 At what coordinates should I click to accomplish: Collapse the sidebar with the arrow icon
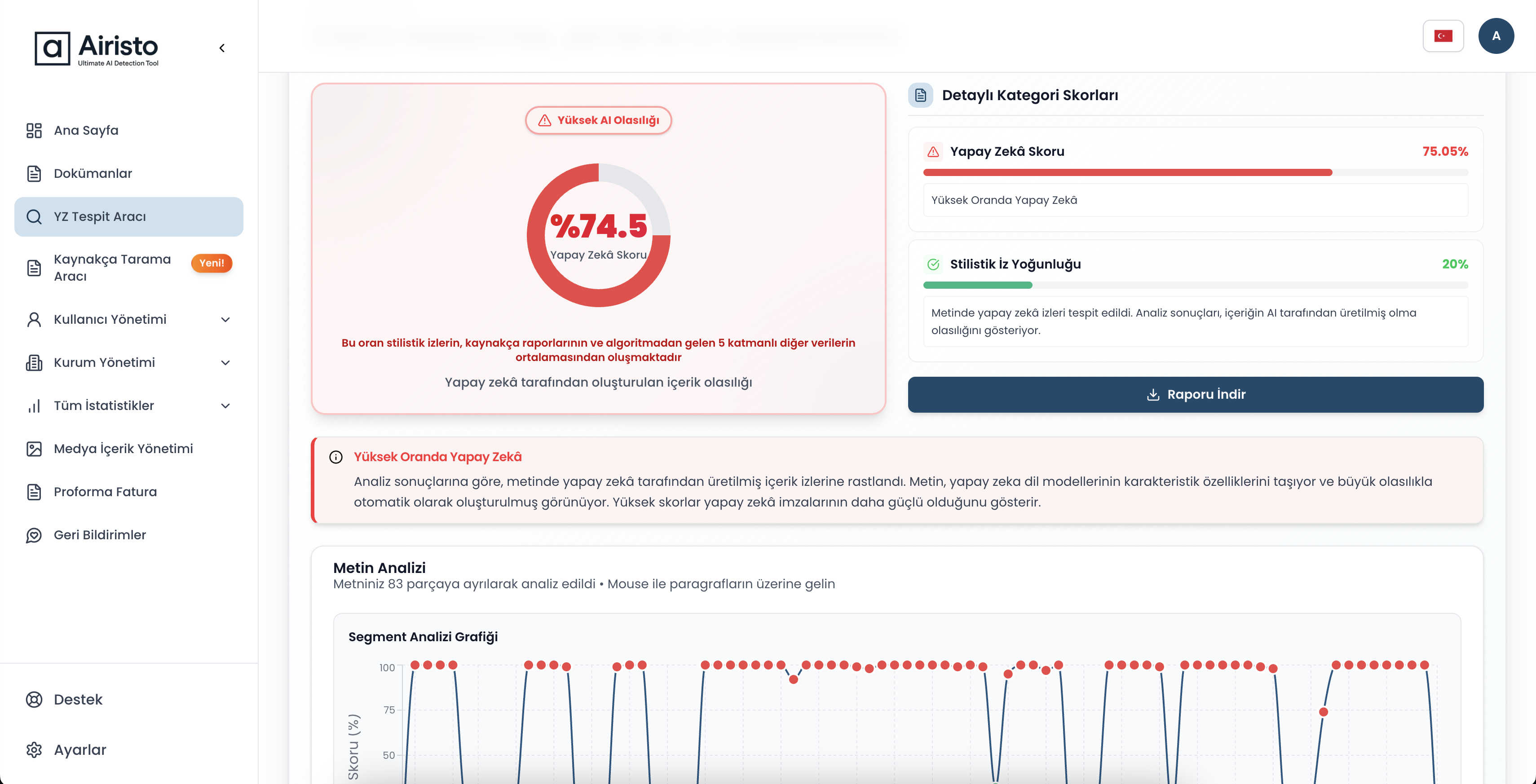click(x=222, y=48)
